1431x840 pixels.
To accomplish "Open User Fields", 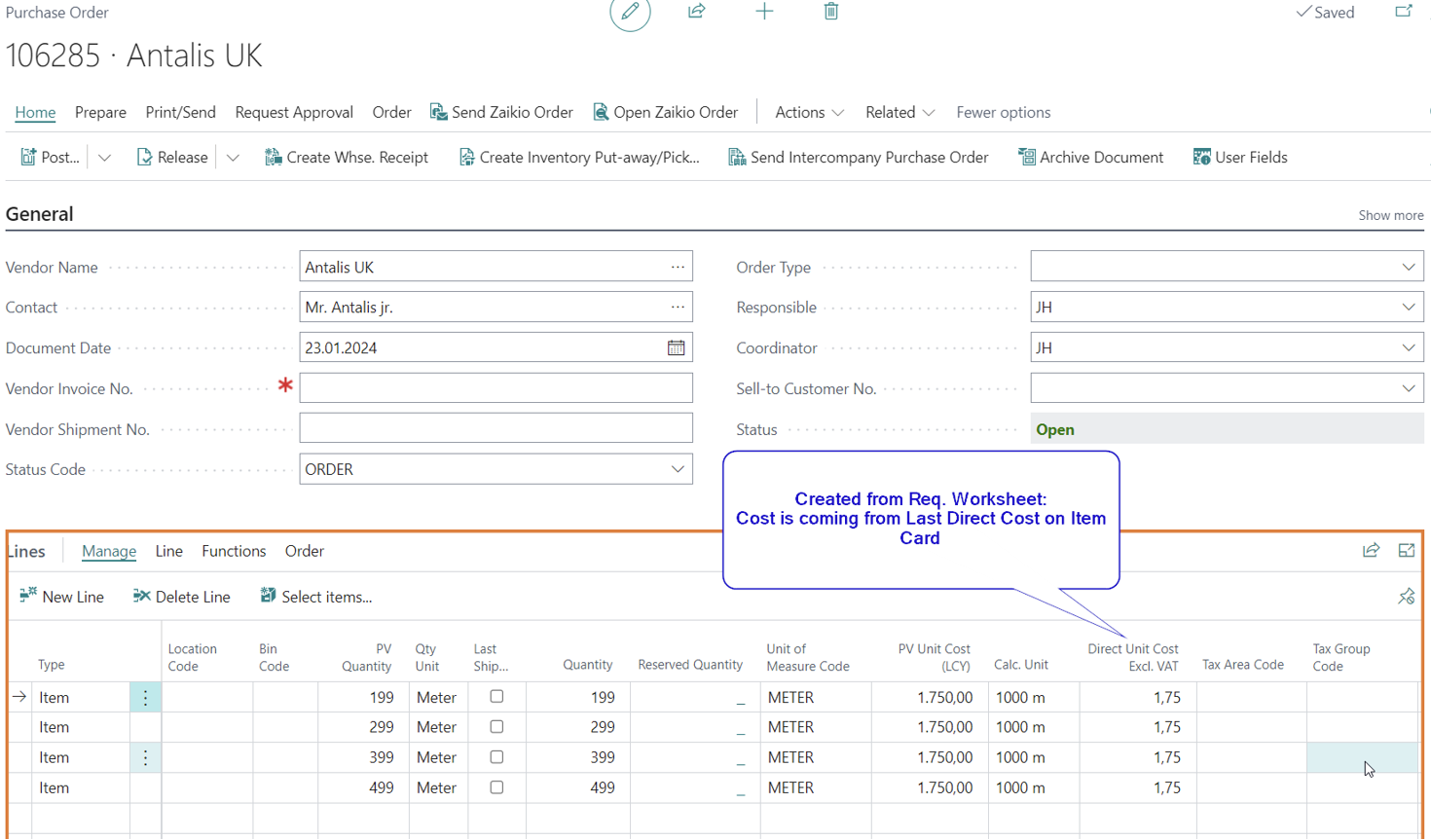I will click(1239, 157).
